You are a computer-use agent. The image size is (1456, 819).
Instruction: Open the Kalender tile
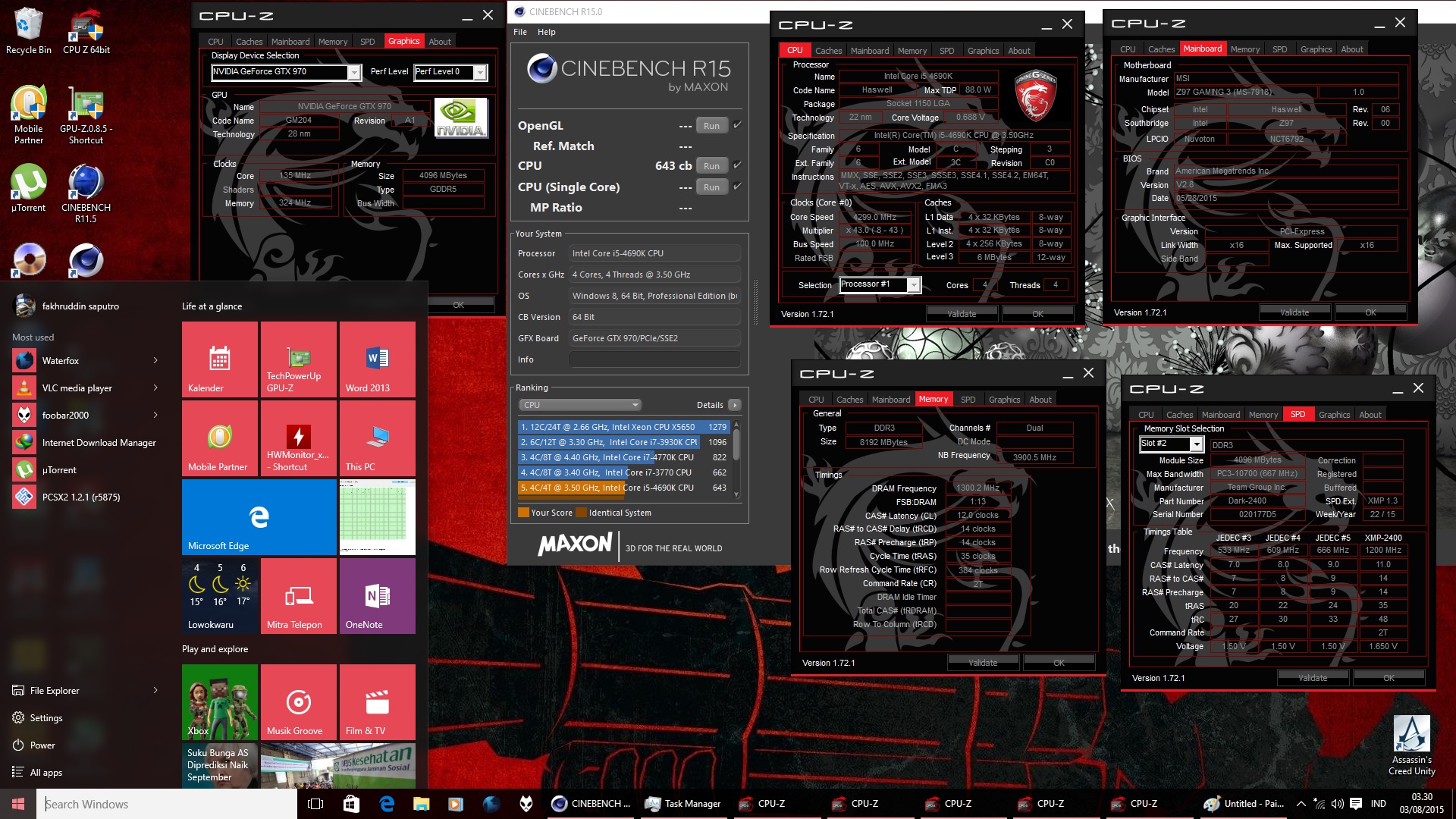coord(220,359)
